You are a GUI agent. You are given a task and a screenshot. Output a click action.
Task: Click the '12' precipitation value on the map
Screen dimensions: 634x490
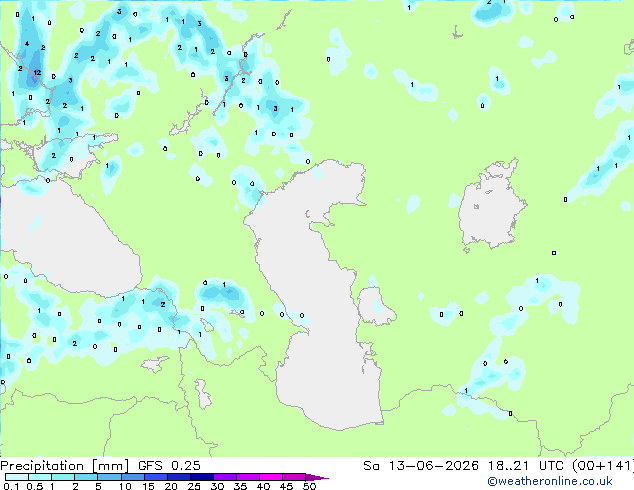pos(37,73)
